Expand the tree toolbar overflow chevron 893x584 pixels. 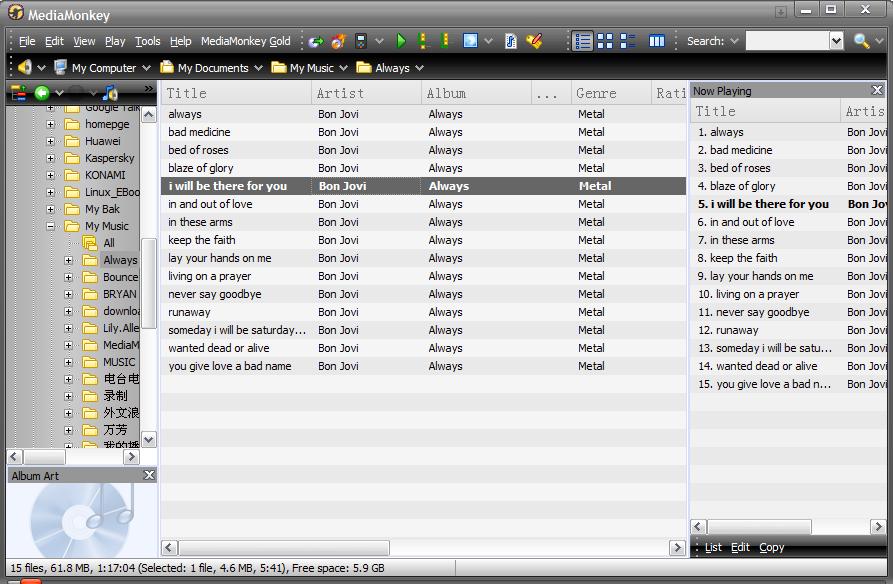coord(149,89)
